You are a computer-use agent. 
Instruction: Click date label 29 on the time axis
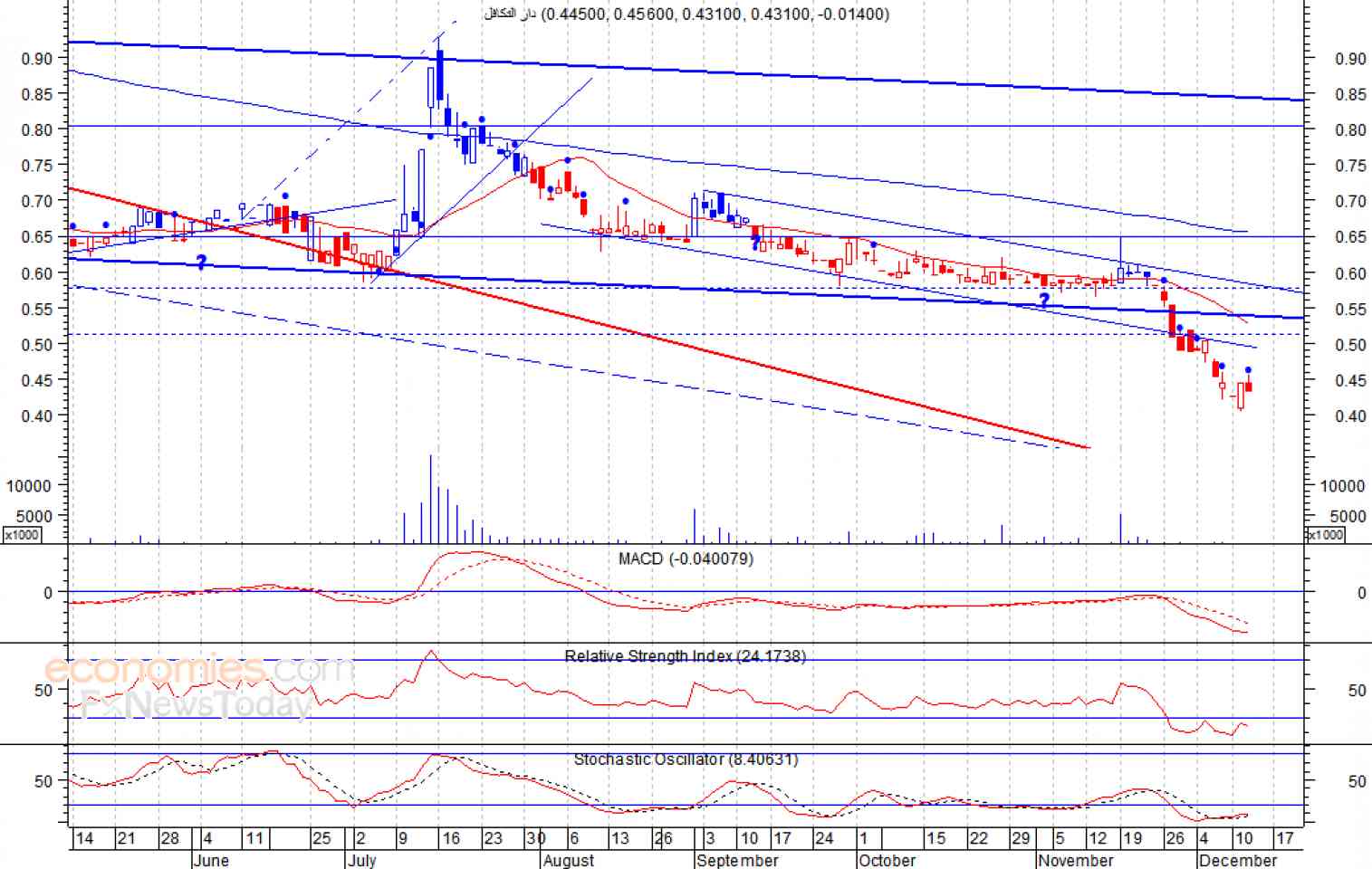(1021, 838)
